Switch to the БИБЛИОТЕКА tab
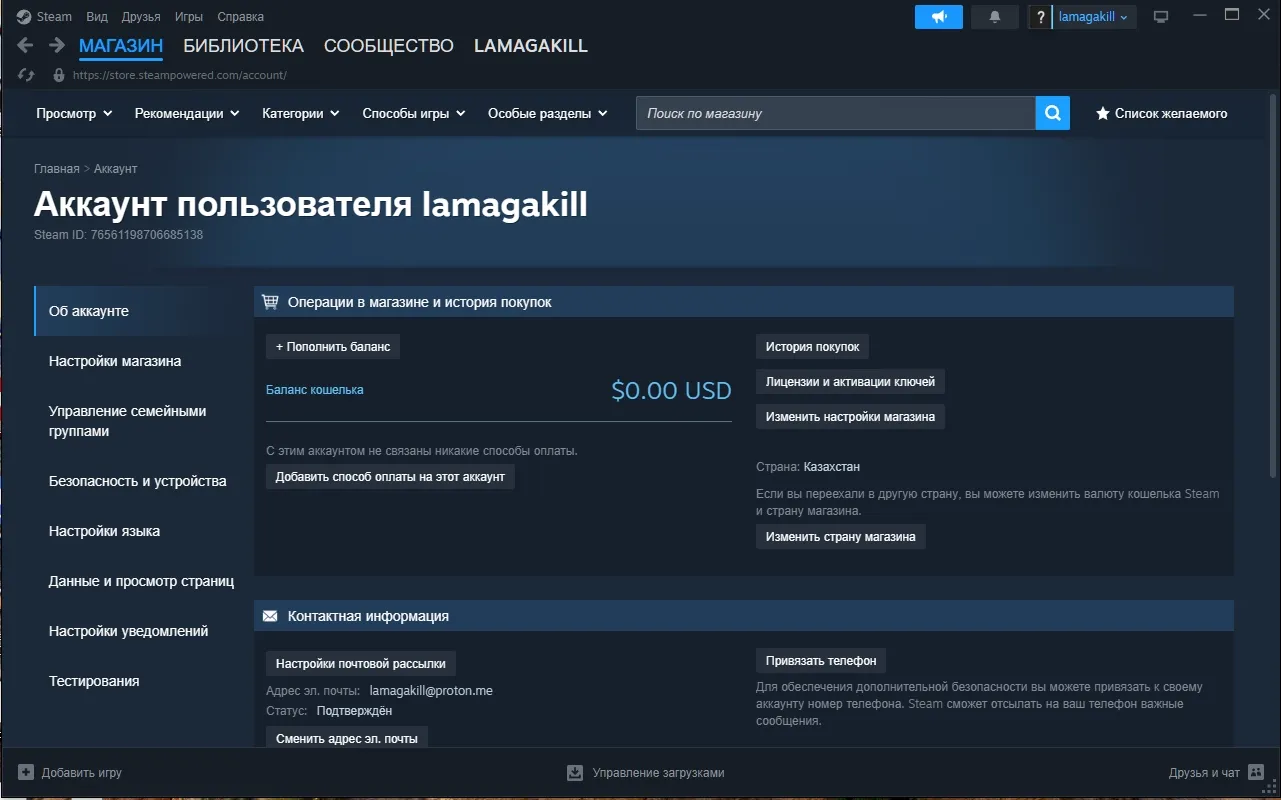1281x800 pixels. pyautogui.click(x=244, y=46)
